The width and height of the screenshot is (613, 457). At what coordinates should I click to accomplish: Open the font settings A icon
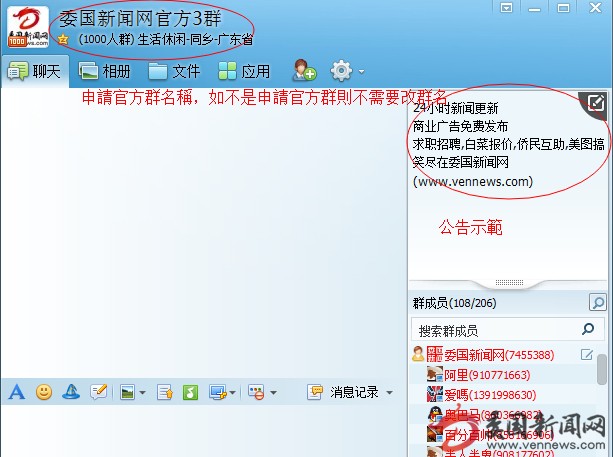[16, 392]
